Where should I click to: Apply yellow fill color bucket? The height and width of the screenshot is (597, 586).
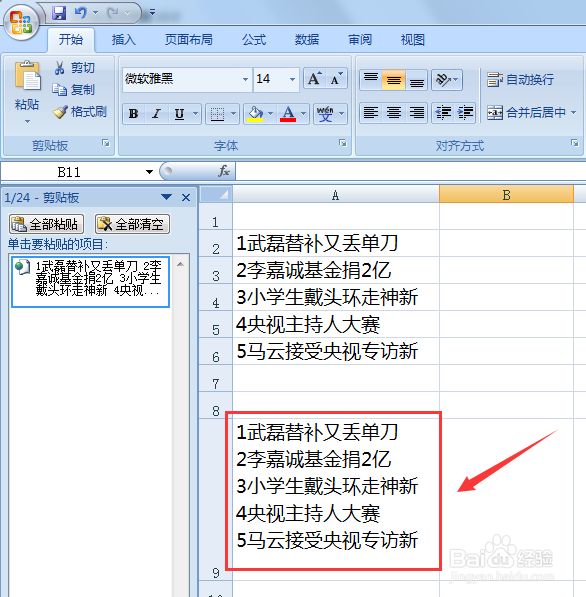(x=255, y=113)
